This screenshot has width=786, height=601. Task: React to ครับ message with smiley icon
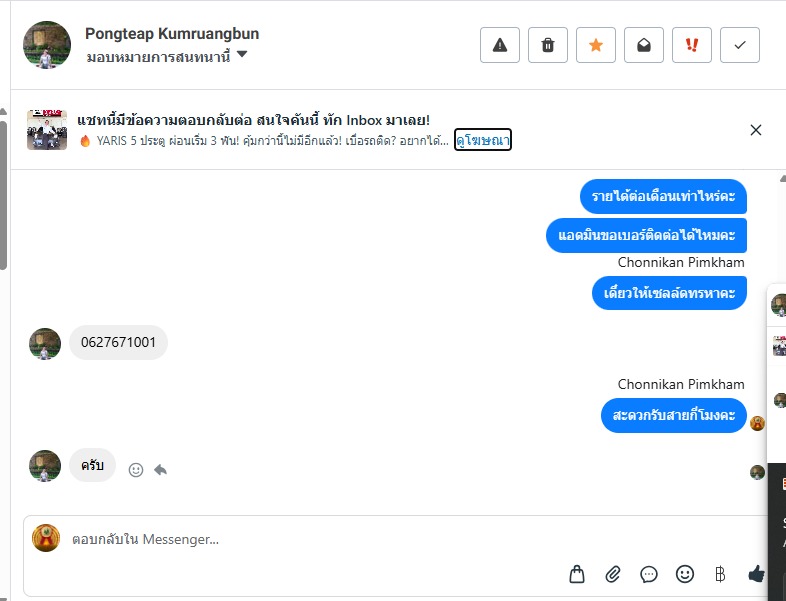(136, 470)
